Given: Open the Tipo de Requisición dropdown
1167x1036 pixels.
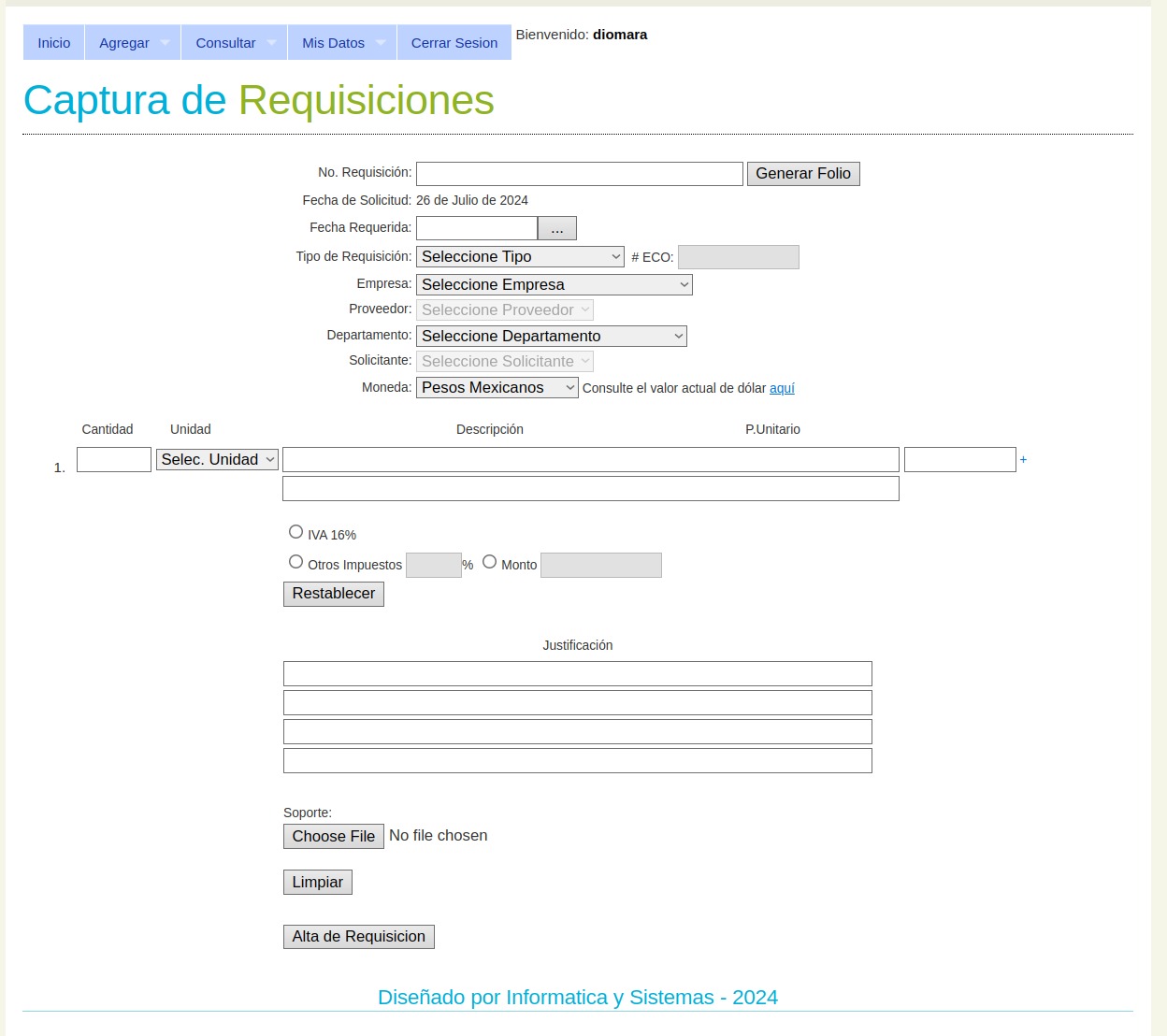Looking at the screenshot, I should [x=520, y=257].
